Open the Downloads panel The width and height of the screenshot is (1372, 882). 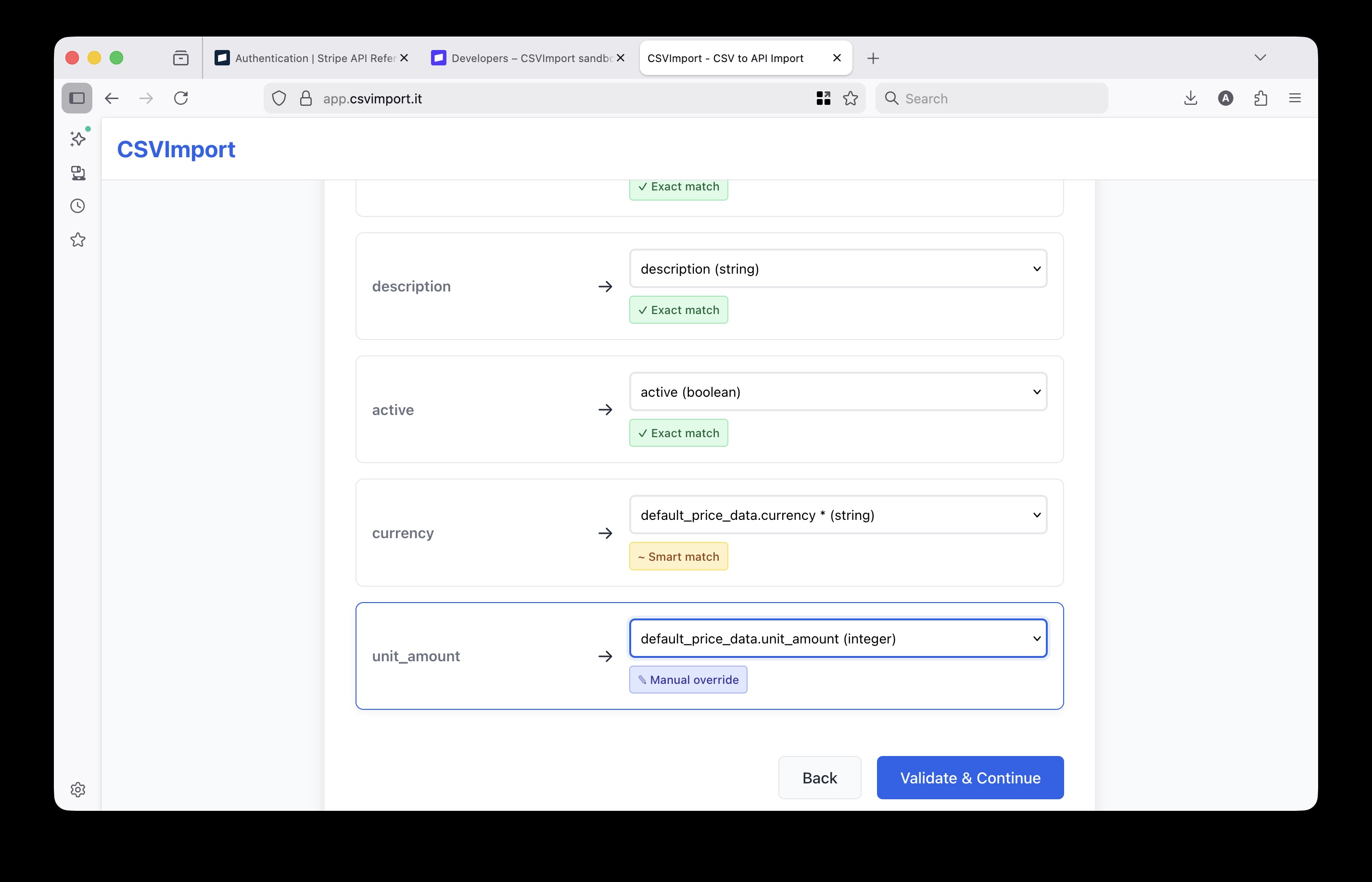1191,98
